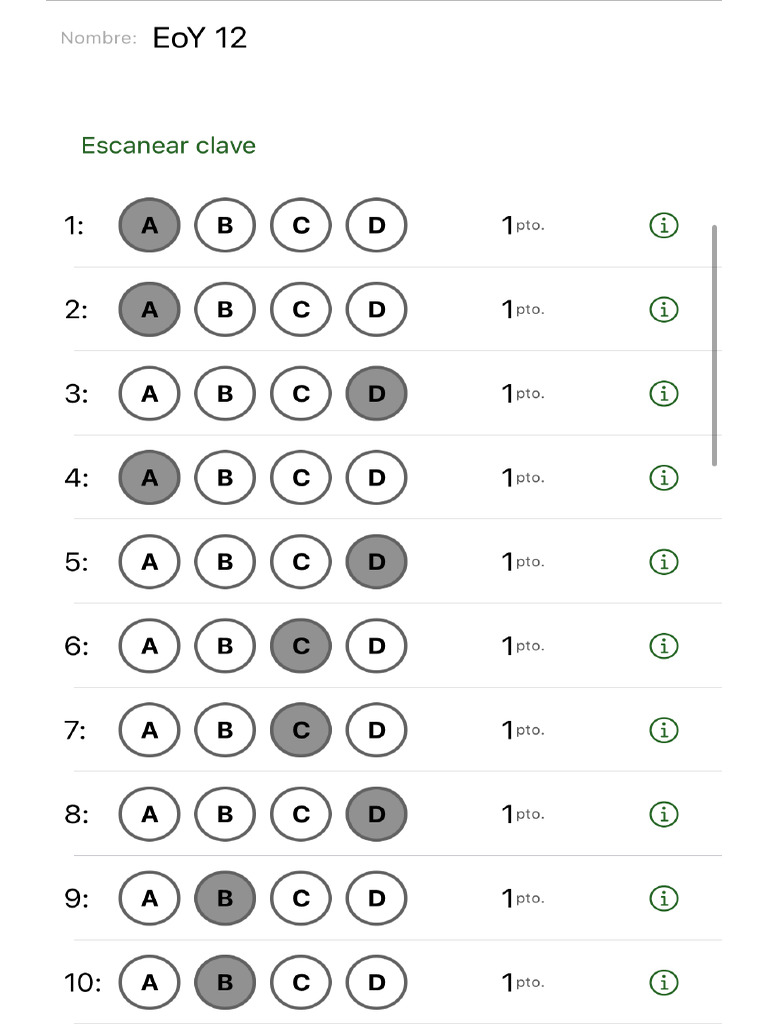Pick answer B on question 5

[225, 562]
